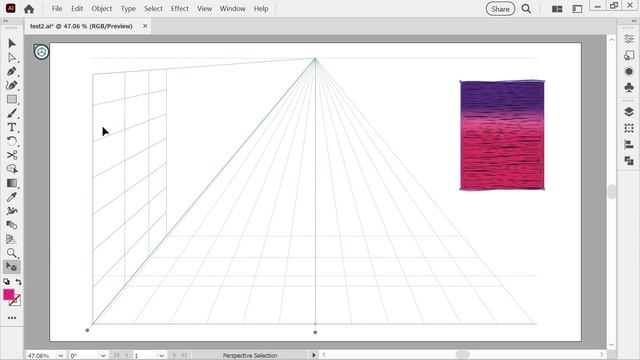The height and width of the screenshot is (360, 640).
Task: Select the Selection tool arrow
Action: (12, 43)
